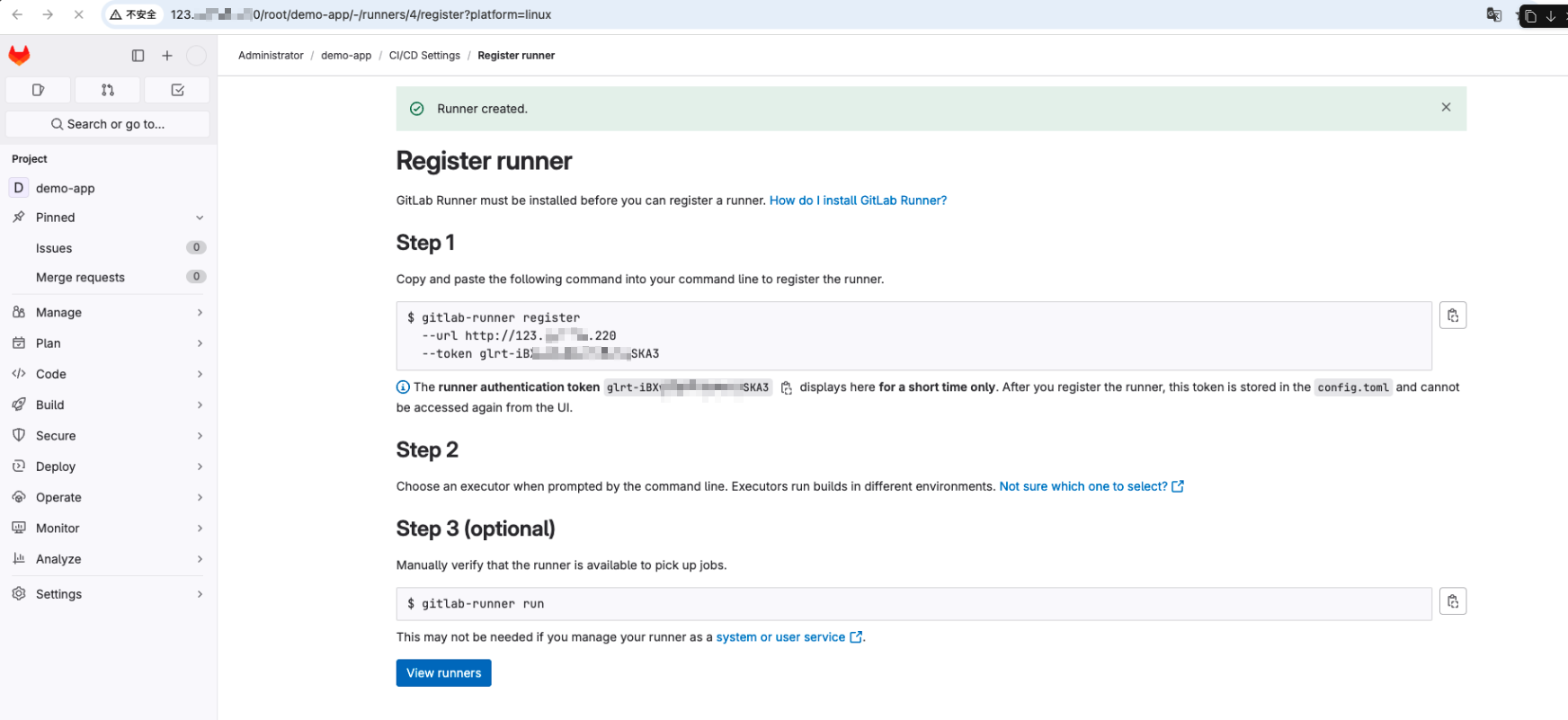The height and width of the screenshot is (720, 1568).
Task: Expand the Plan menu
Action: click(x=108, y=343)
